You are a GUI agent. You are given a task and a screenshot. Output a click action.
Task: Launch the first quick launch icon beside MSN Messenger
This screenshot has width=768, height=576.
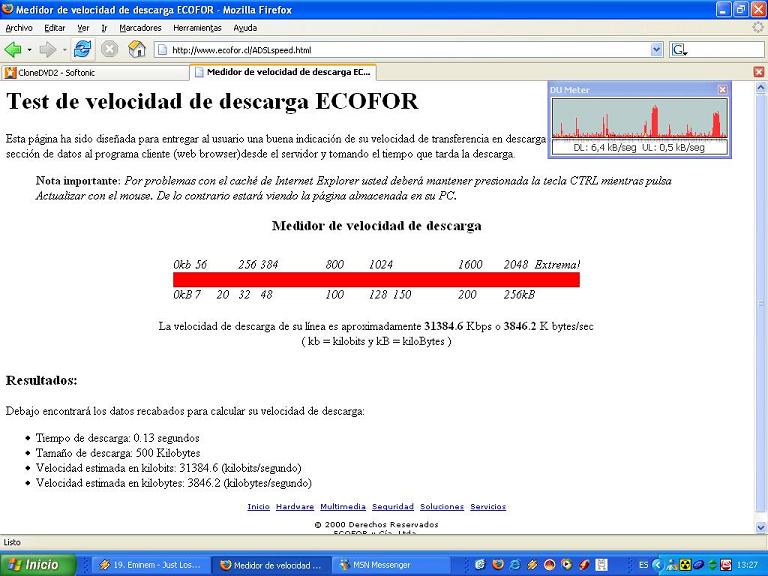click(x=480, y=565)
